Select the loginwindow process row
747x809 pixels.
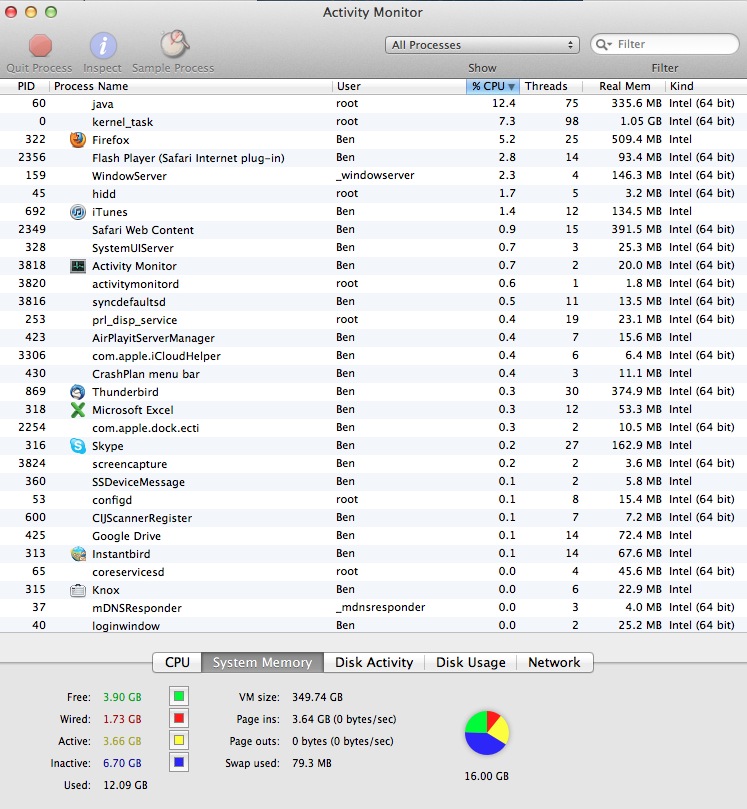(x=374, y=625)
